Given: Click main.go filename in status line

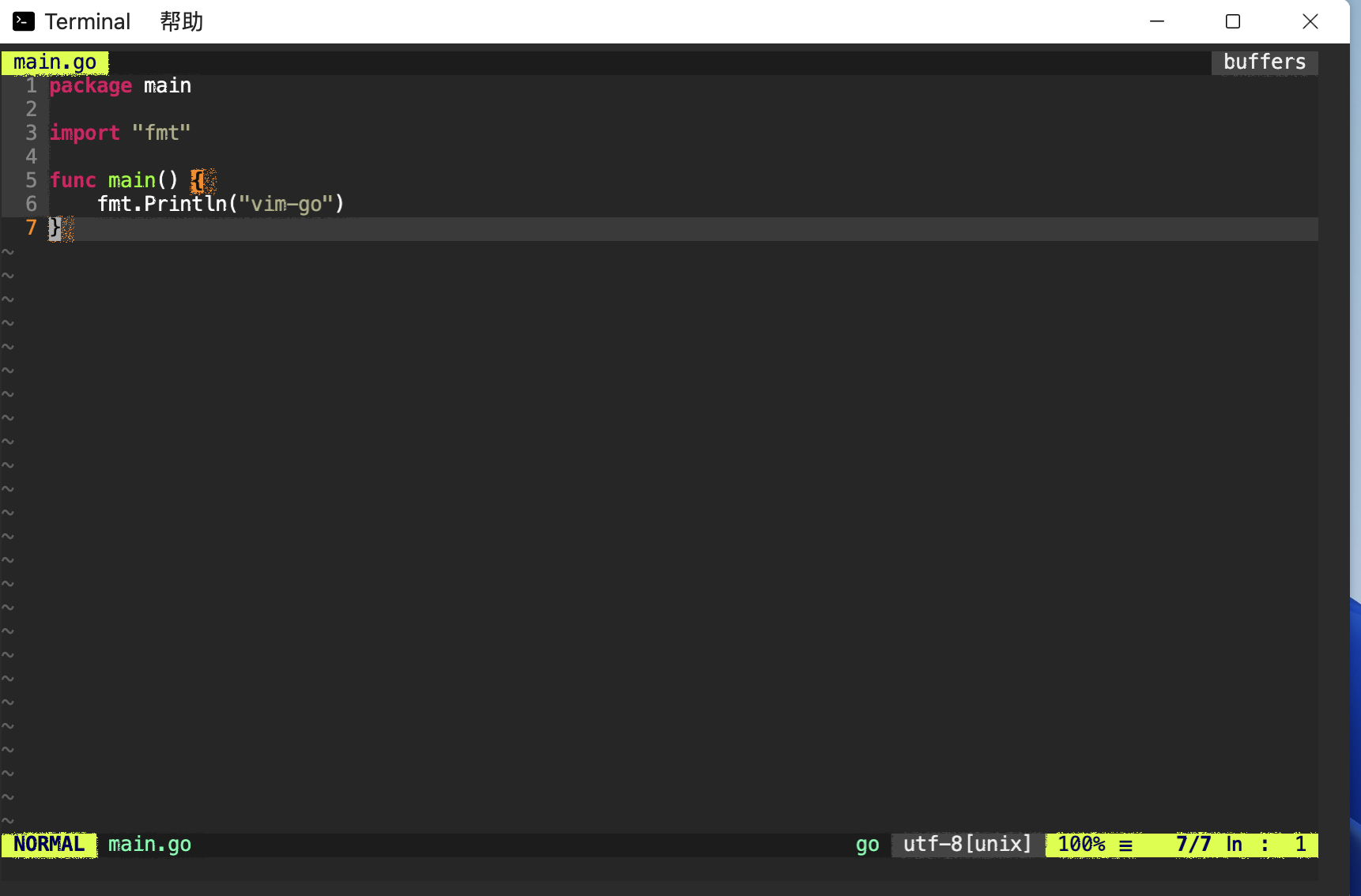Looking at the screenshot, I should coord(149,845).
